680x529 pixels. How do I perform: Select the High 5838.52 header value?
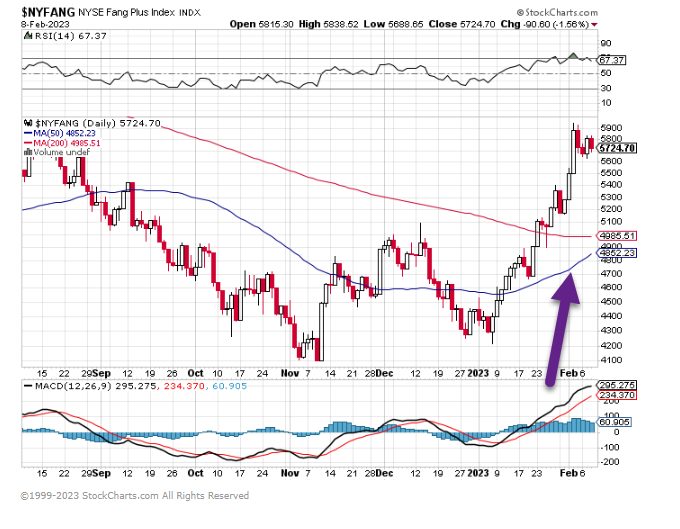point(329,24)
